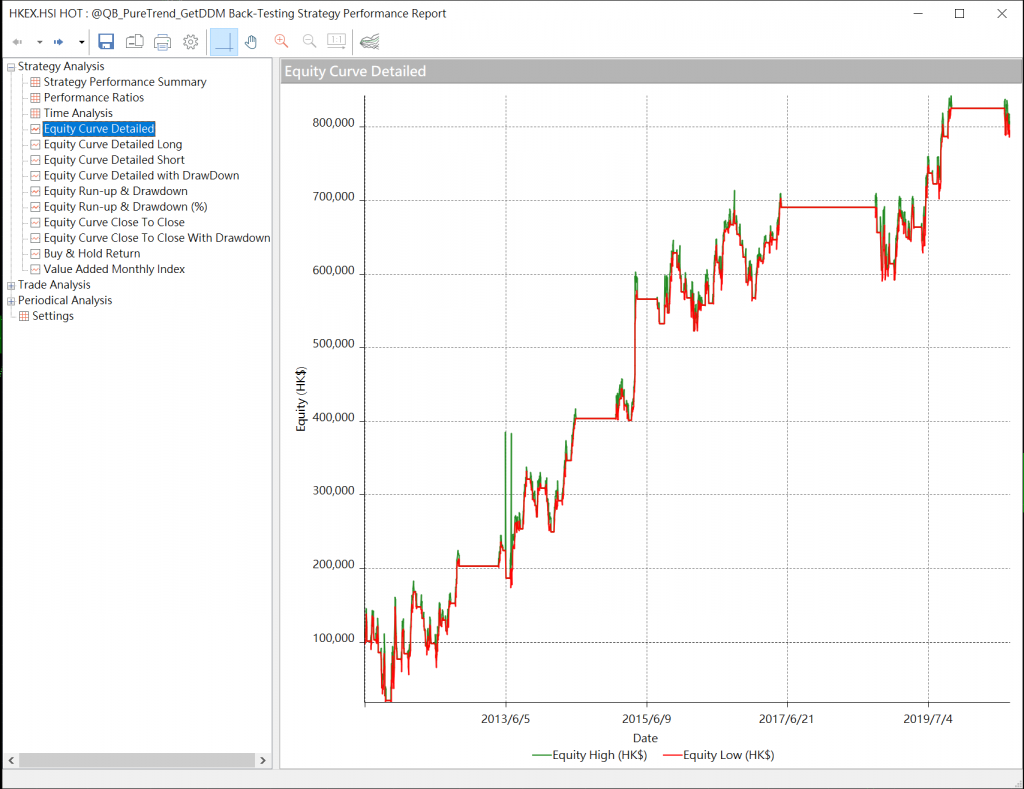Open settings via the gear icon
Image resolution: width=1024 pixels, height=789 pixels.
click(x=190, y=42)
